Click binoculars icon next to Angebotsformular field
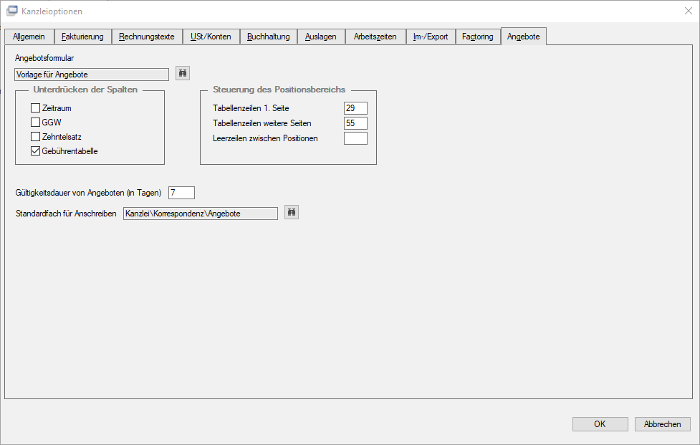The width and height of the screenshot is (700, 445). point(182,73)
